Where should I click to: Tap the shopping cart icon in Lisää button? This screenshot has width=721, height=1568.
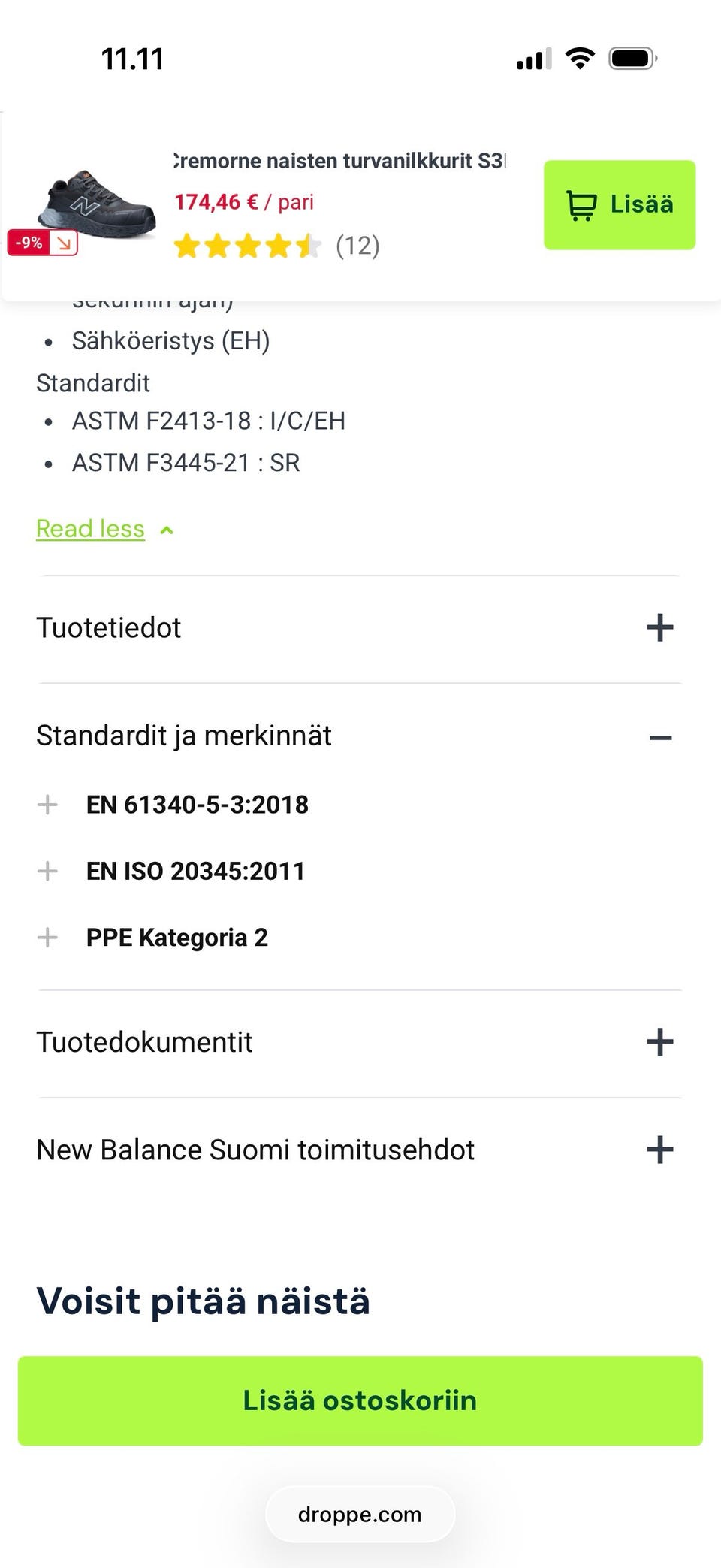tap(581, 205)
